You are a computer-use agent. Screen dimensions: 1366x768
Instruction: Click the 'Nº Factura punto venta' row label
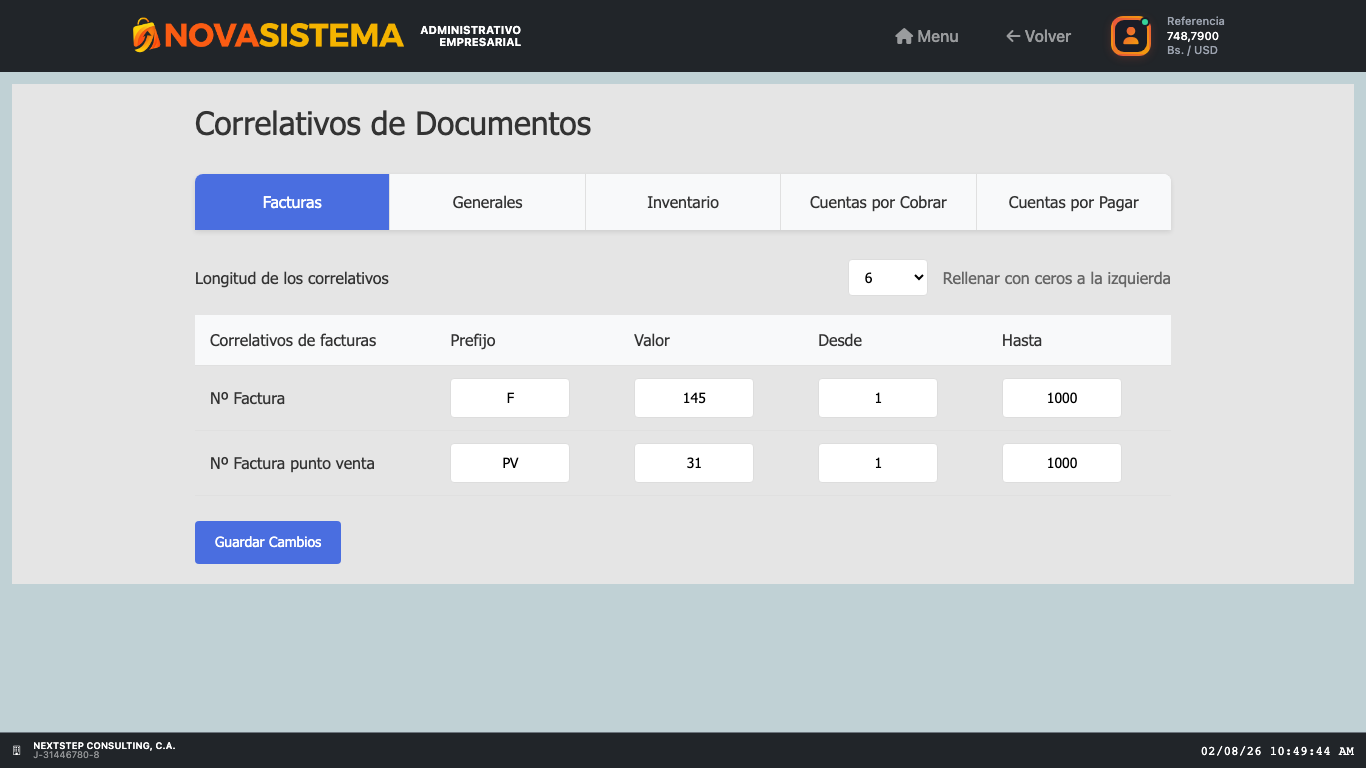click(292, 463)
